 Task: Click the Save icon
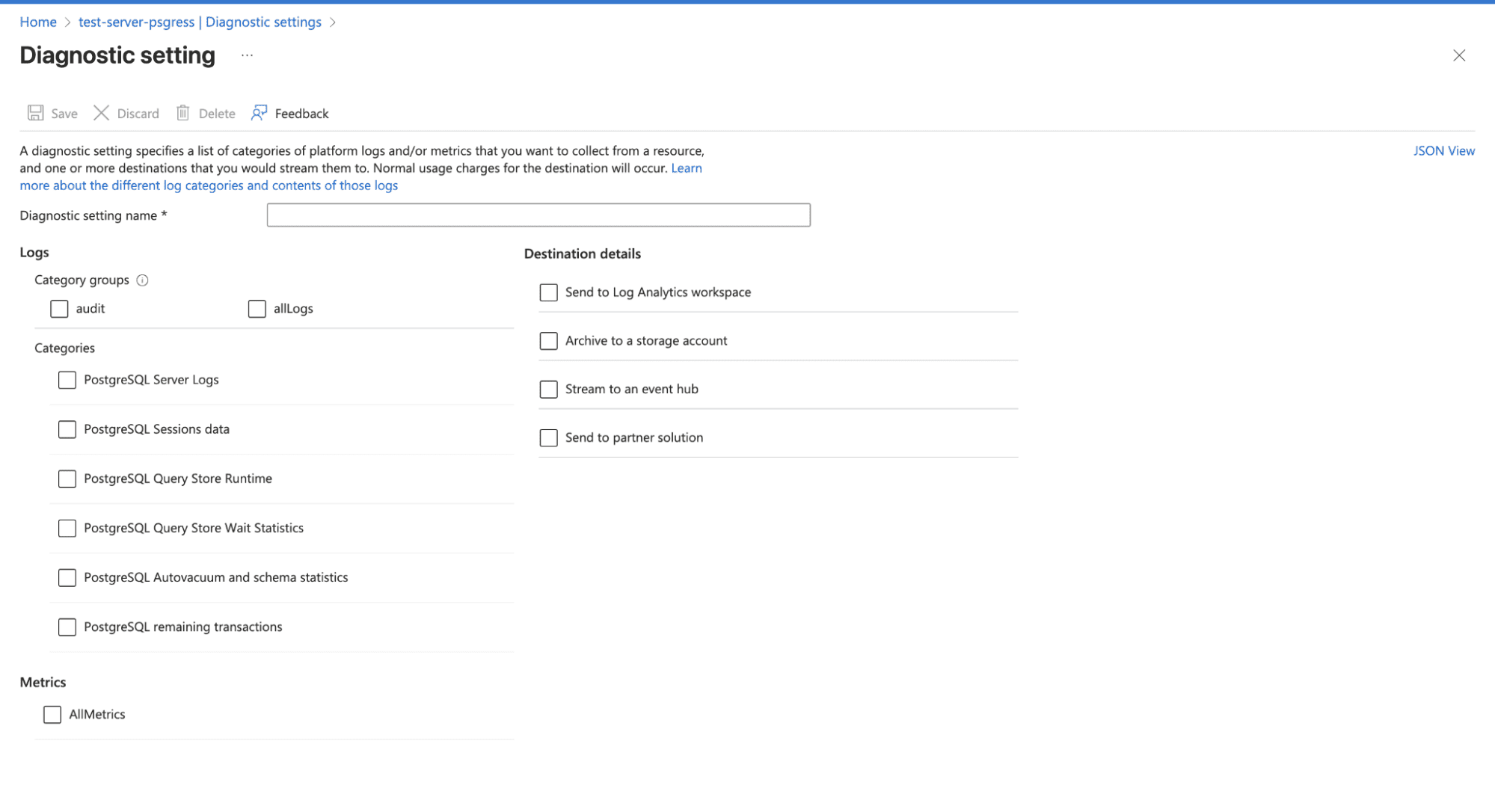click(36, 113)
